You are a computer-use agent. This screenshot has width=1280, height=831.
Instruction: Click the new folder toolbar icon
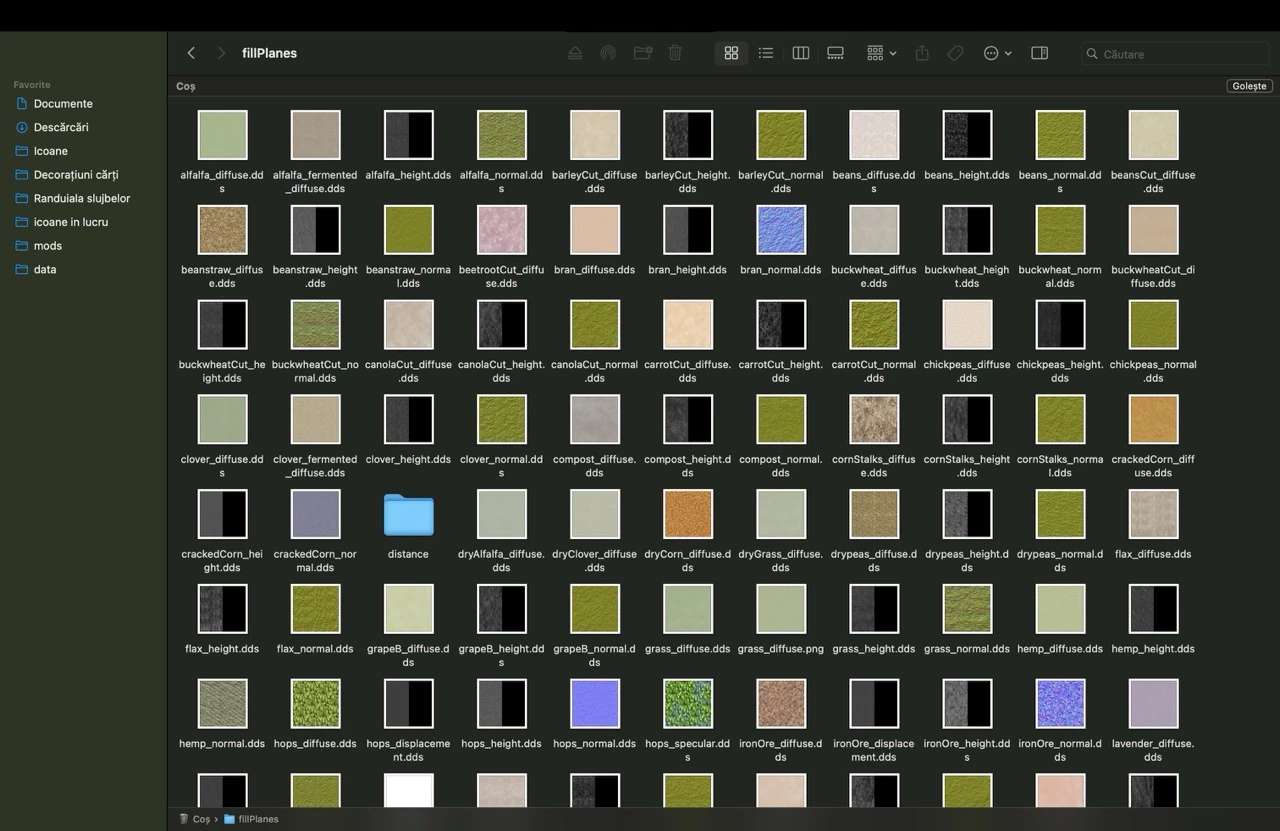point(643,53)
